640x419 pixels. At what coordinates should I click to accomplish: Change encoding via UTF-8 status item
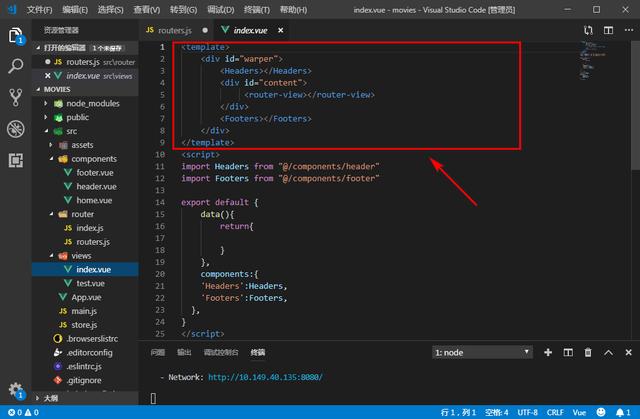(x=527, y=412)
